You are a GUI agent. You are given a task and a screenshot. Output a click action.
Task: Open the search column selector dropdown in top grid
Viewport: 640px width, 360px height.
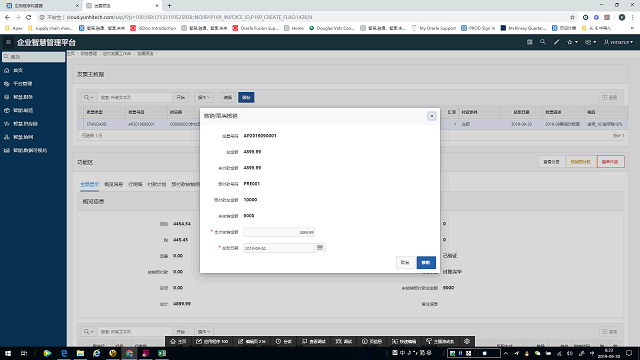coord(89,98)
